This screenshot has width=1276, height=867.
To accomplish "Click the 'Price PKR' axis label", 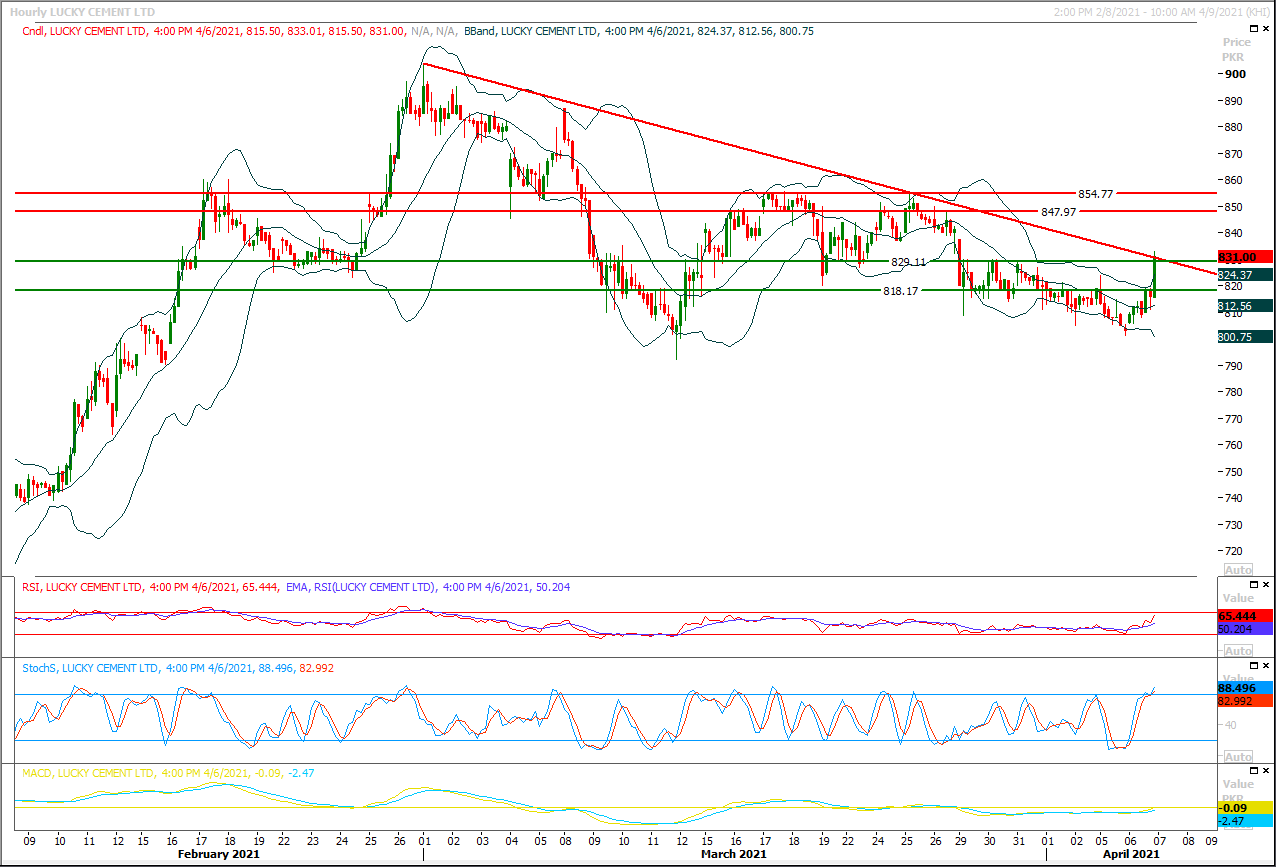I will click(1236, 49).
